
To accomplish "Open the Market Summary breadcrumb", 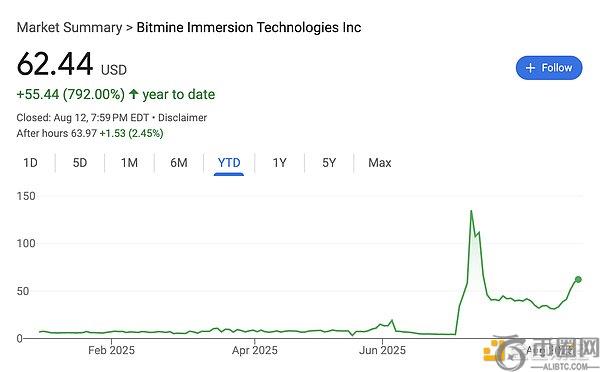I will point(69,28).
